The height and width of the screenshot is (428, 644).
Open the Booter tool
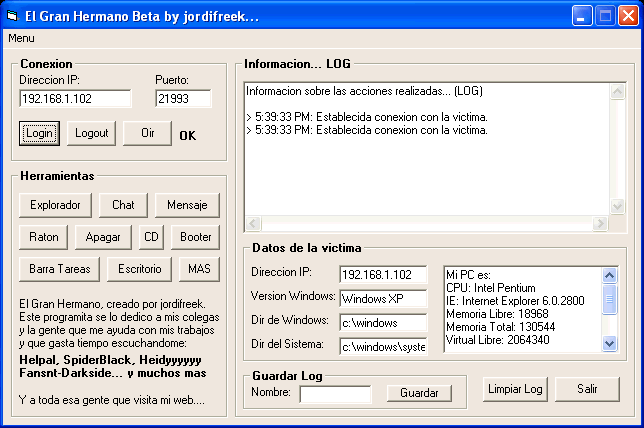pyautogui.click(x=195, y=237)
